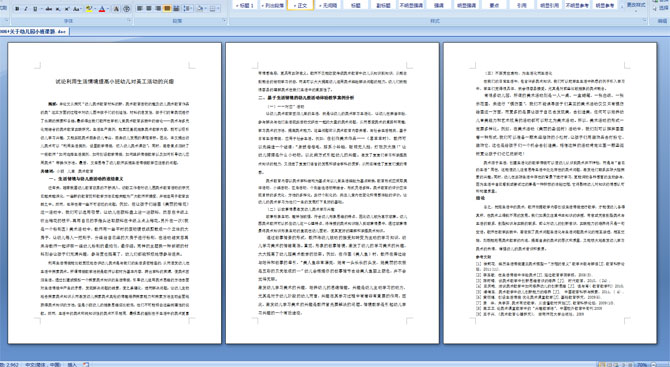Open the 更改样式 change styles menu

(636, 5)
